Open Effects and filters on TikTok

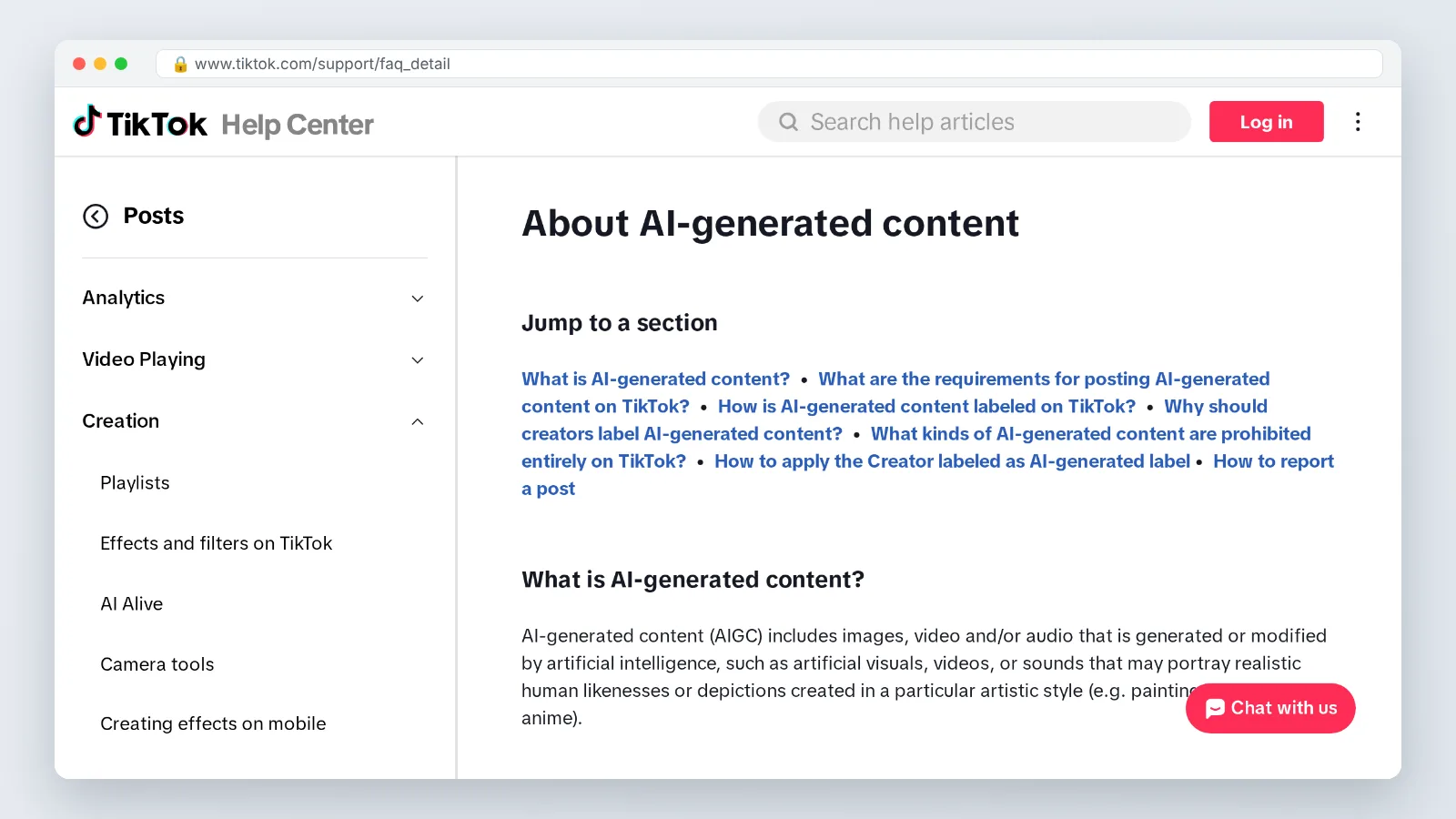[217, 543]
